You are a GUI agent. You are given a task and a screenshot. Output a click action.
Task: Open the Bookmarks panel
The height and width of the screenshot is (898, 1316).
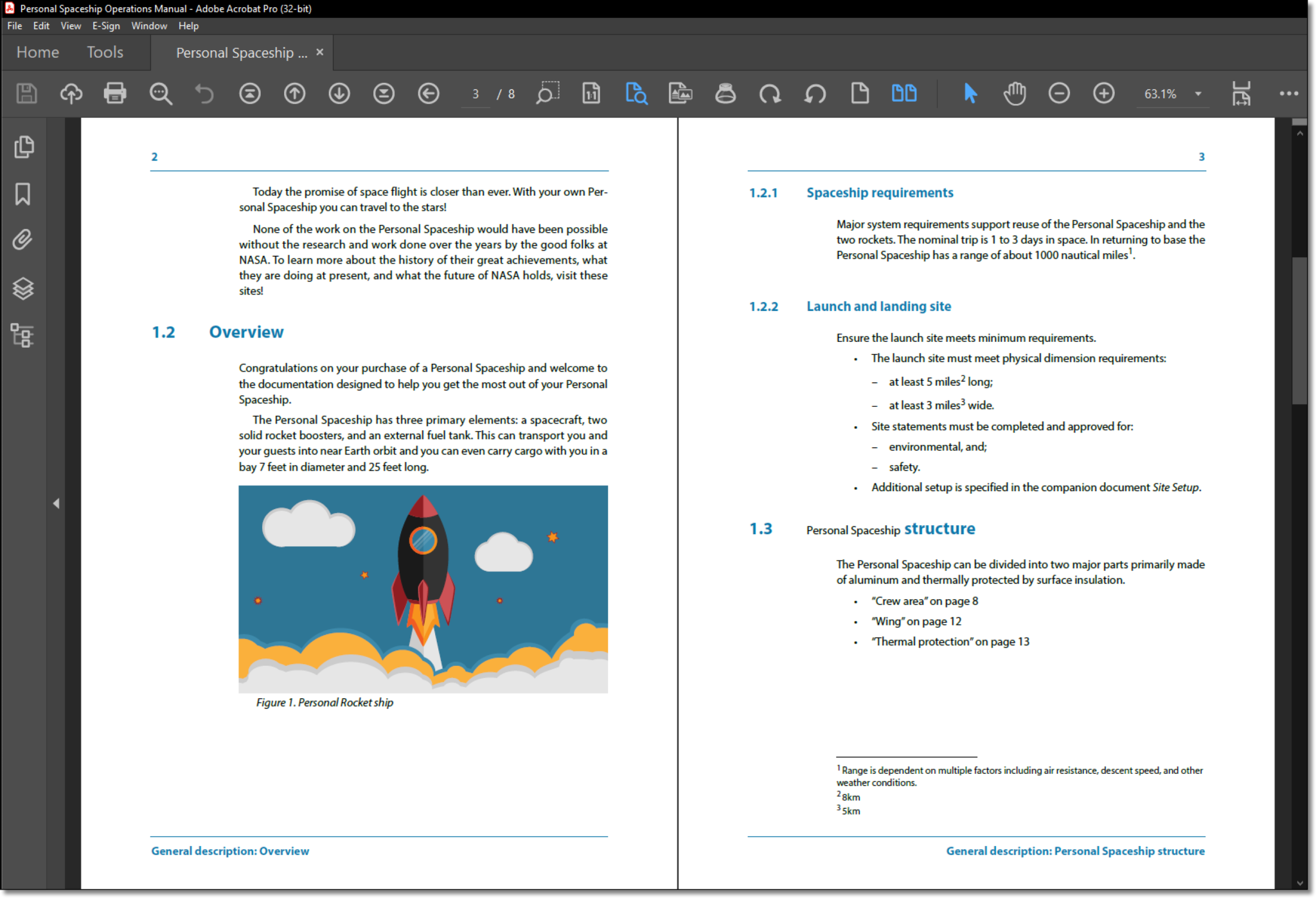point(24,193)
